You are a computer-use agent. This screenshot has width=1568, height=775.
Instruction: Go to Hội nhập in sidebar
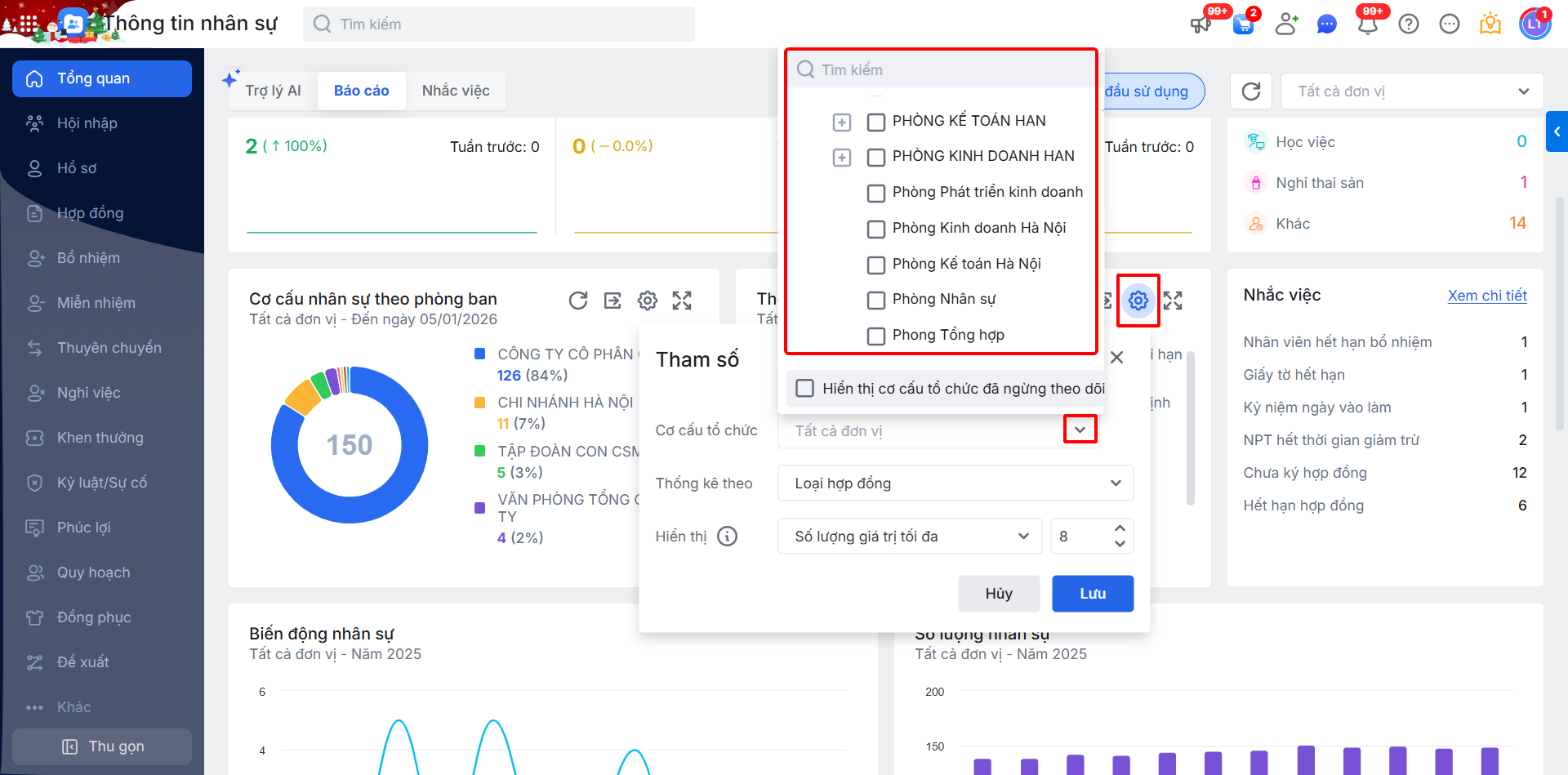point(102,123)
